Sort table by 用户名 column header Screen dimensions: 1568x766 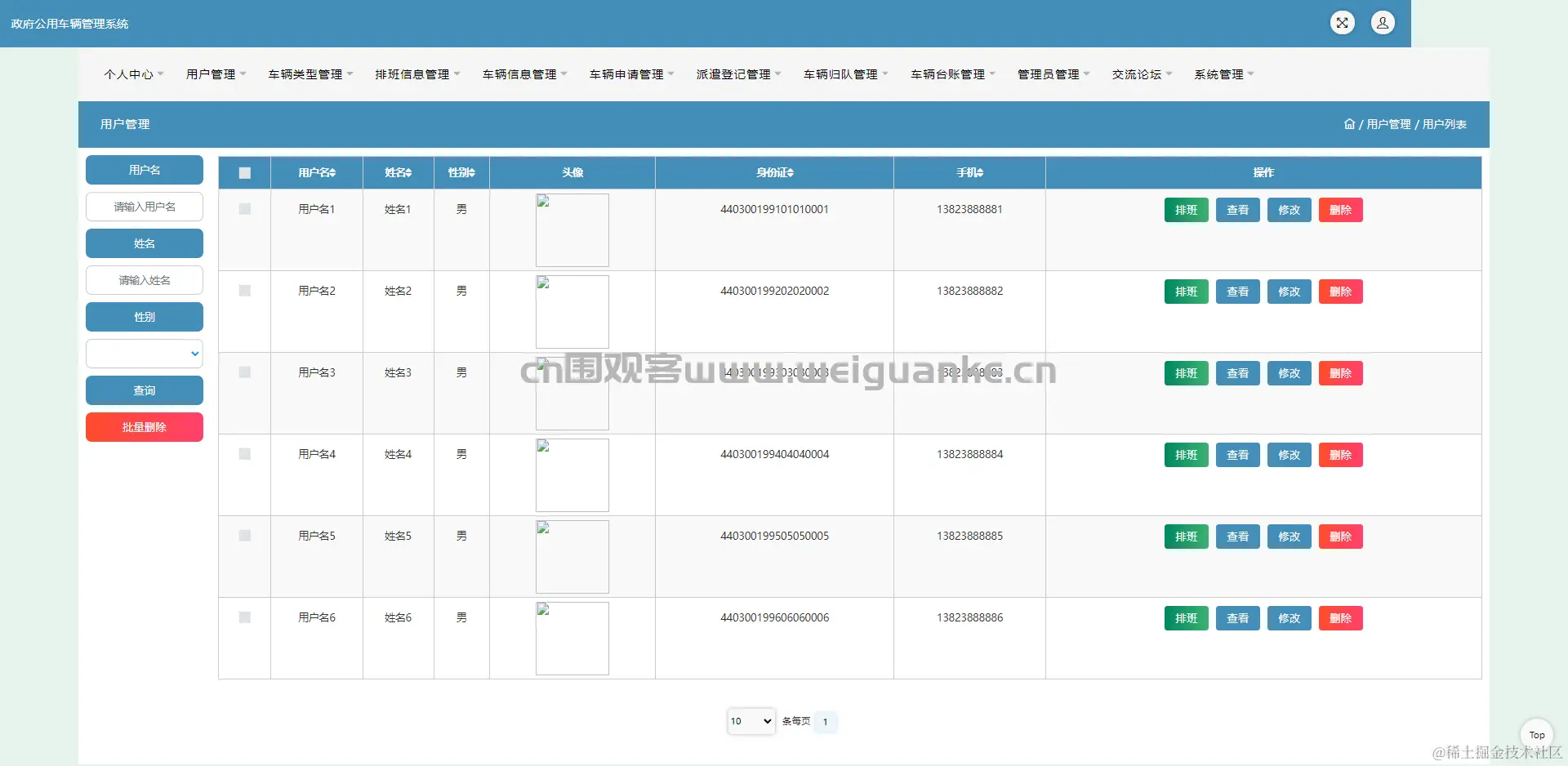tap(317, 172)
